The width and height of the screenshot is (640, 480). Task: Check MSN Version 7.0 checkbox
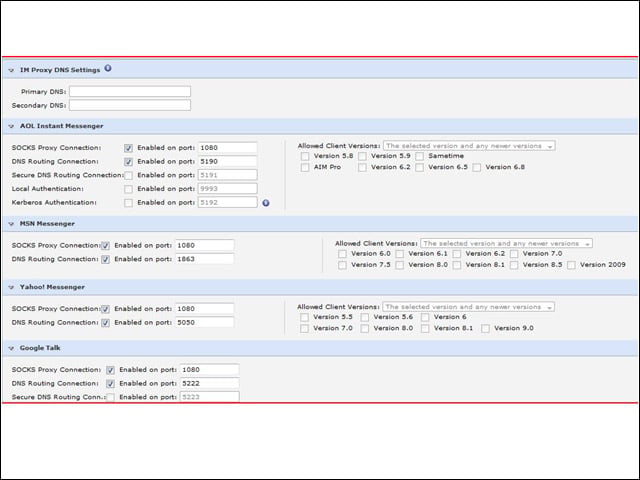tap(514, 254)
